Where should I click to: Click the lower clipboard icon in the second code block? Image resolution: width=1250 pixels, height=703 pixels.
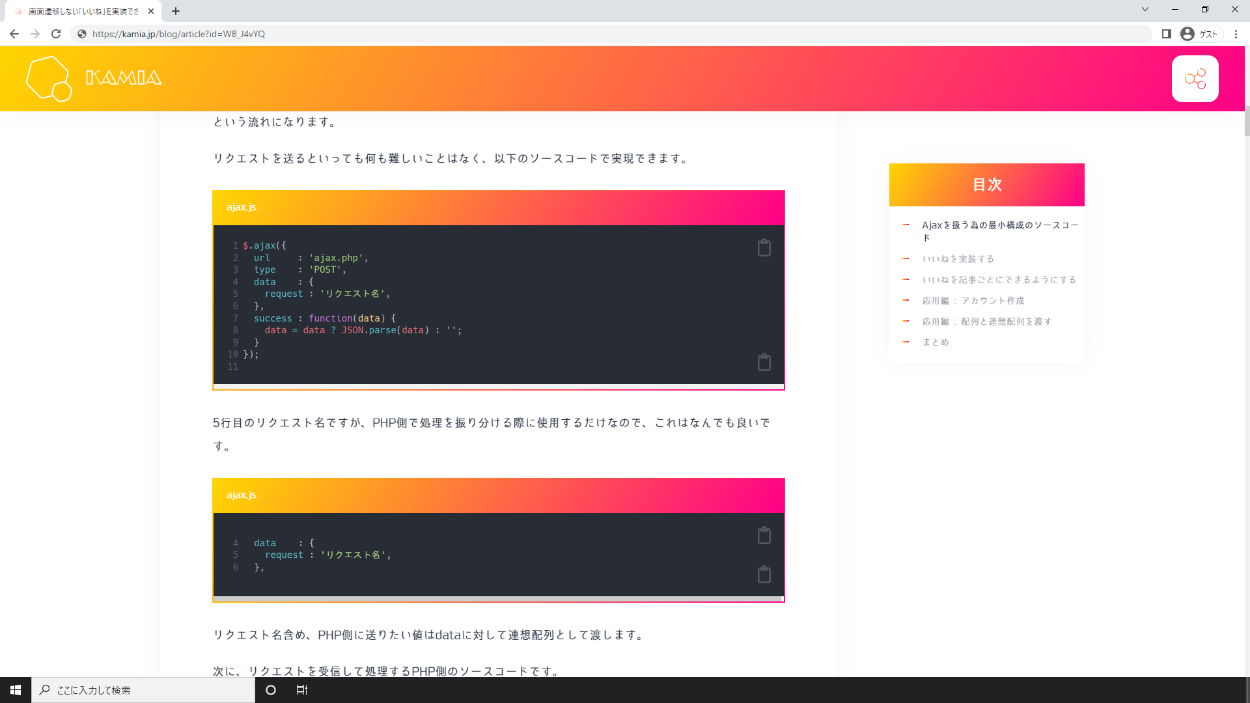point(764,574)
